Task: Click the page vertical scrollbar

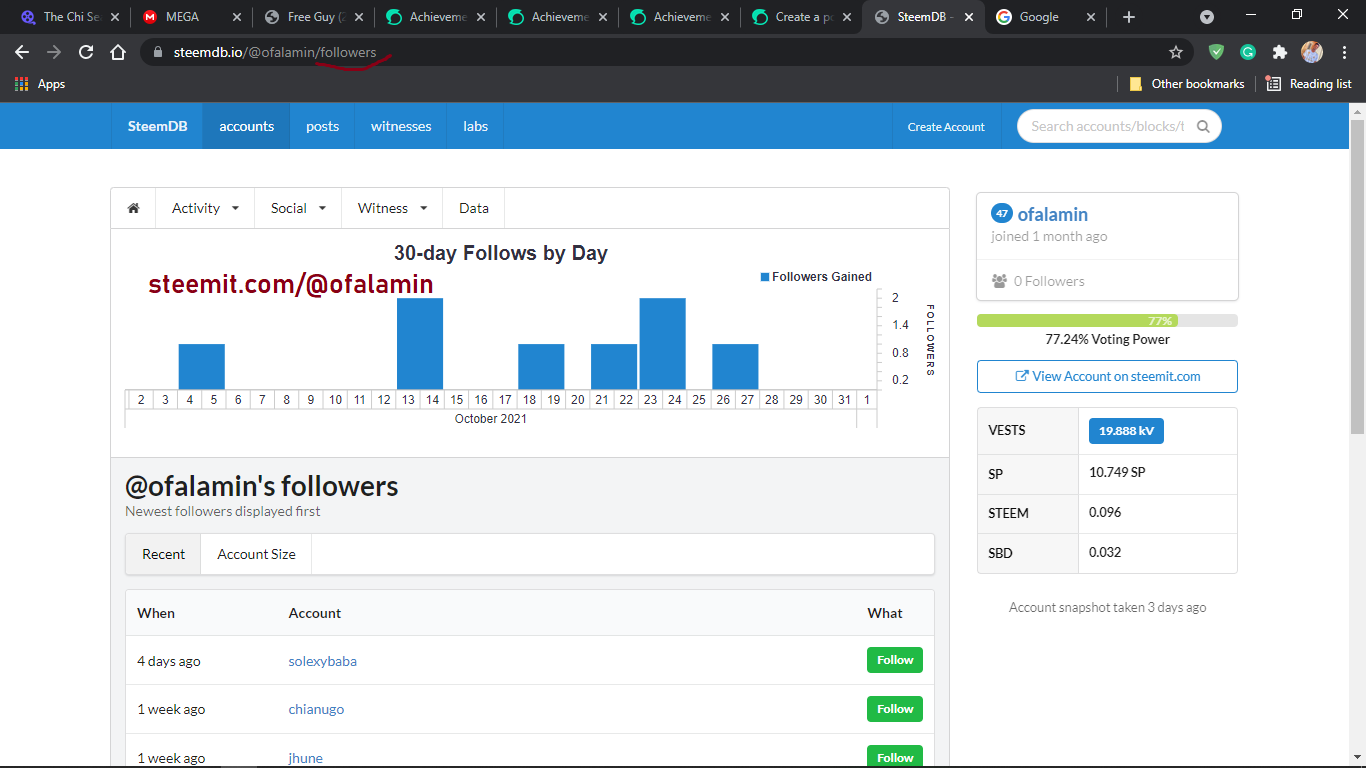Action: [1357, 277]
